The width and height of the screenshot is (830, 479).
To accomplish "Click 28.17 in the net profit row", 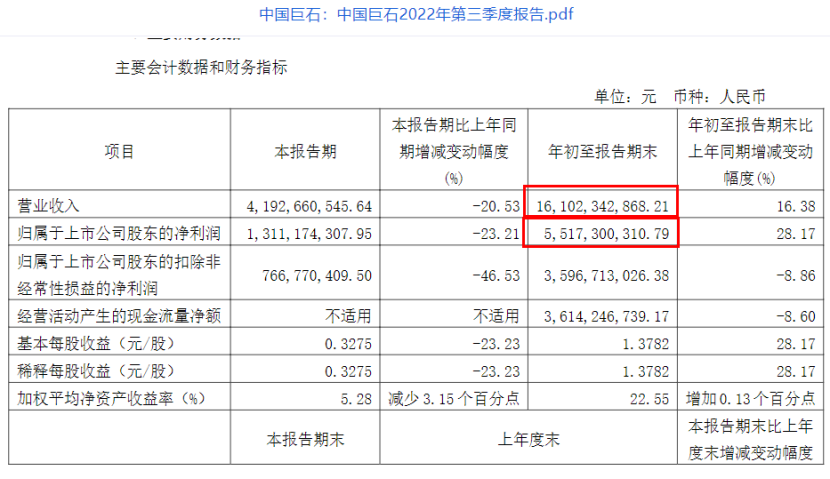I will click(x=796, y=233).
